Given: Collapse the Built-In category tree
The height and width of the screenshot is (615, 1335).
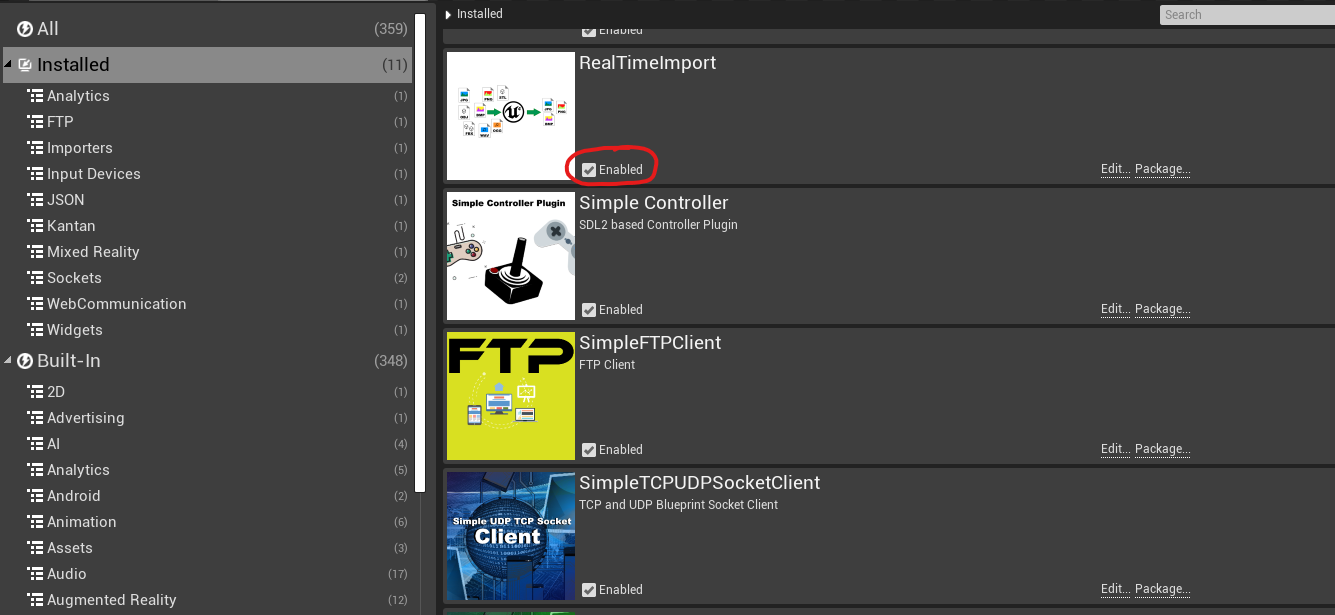Looking at the screenshot, I should click(x=8, y=361).
